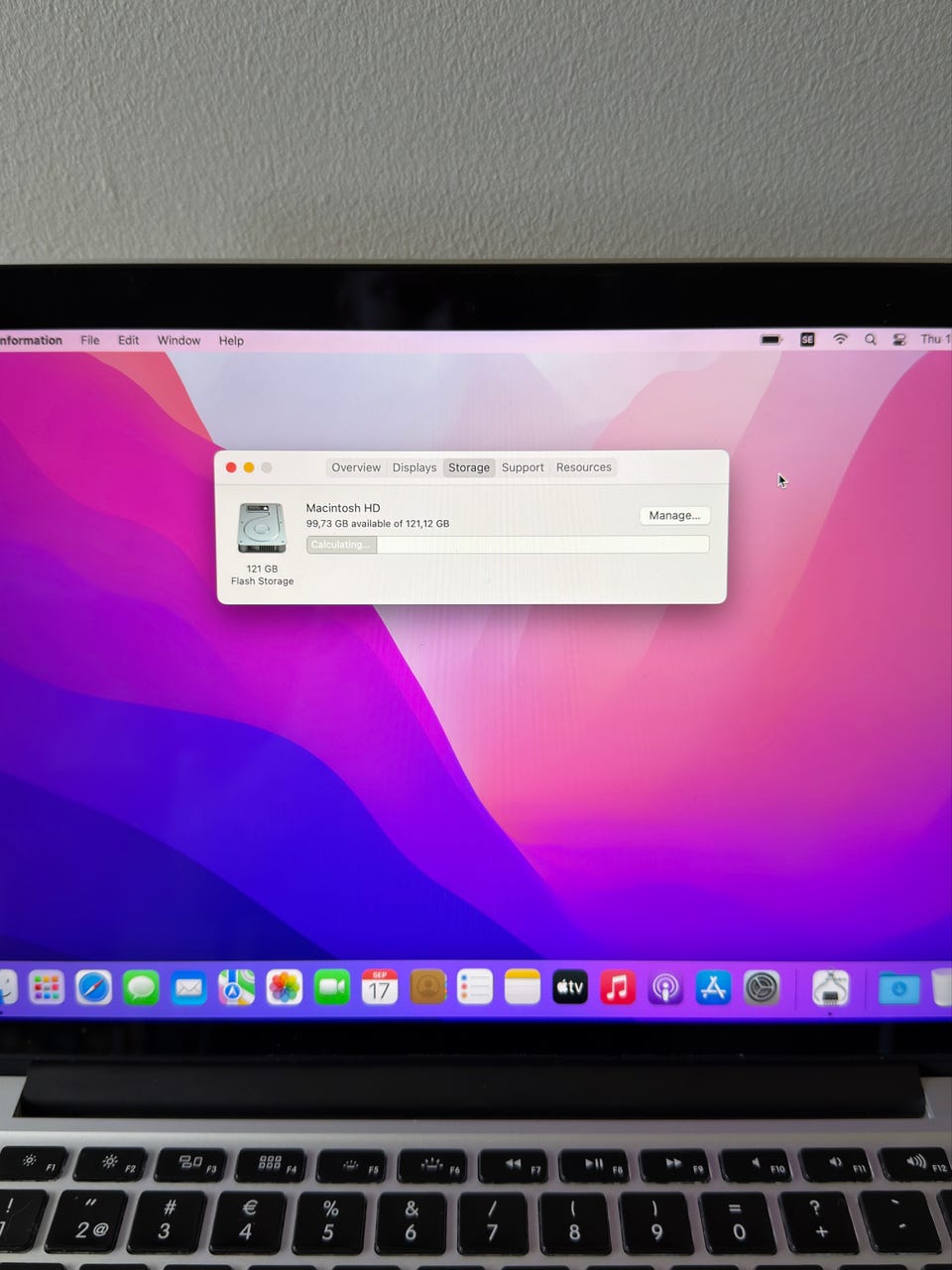This screenshot has width=952, height=1270.
Task: Click the Macintosh HD drive icon
Action: 262,528
